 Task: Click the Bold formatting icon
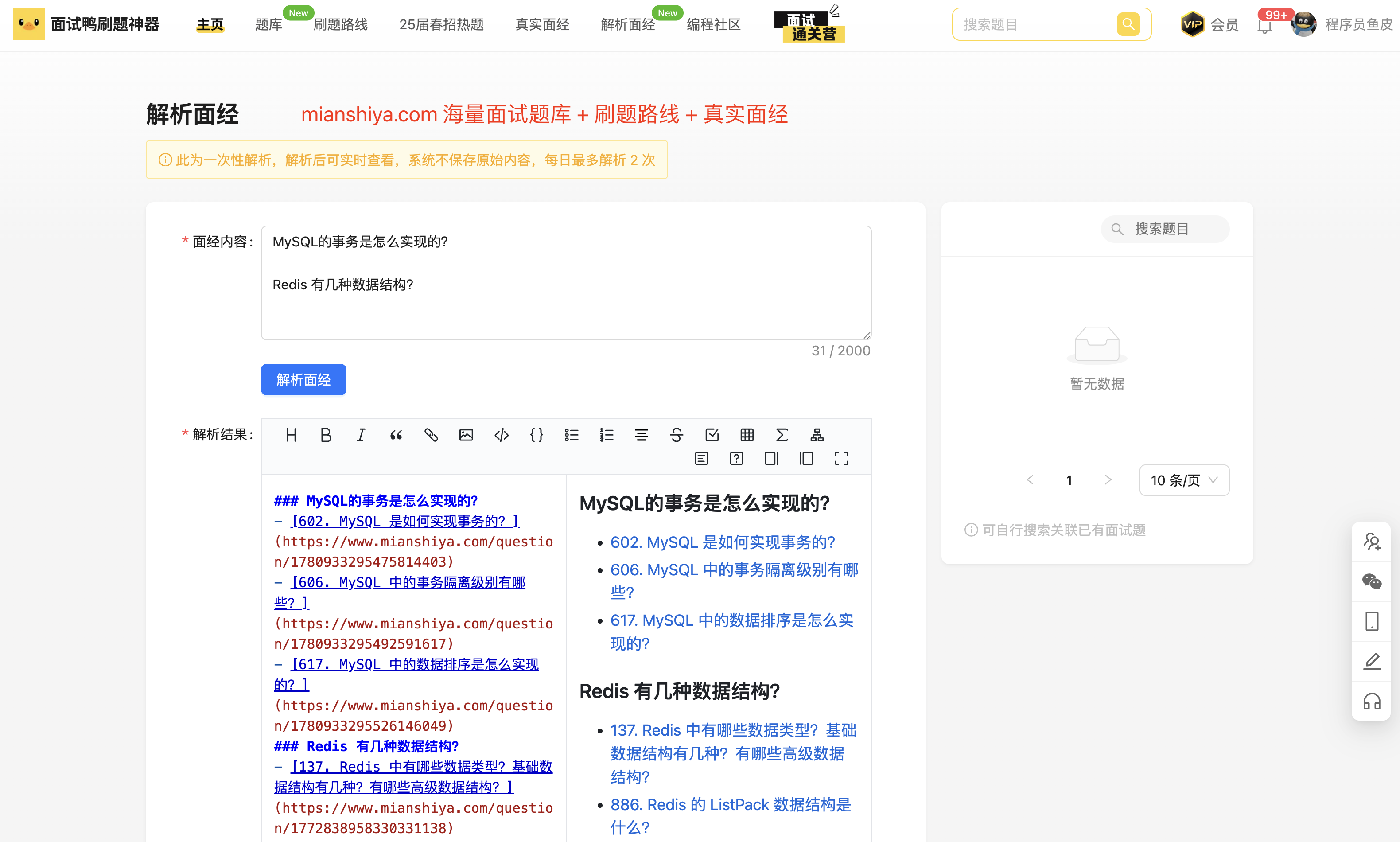pos(326,435)
